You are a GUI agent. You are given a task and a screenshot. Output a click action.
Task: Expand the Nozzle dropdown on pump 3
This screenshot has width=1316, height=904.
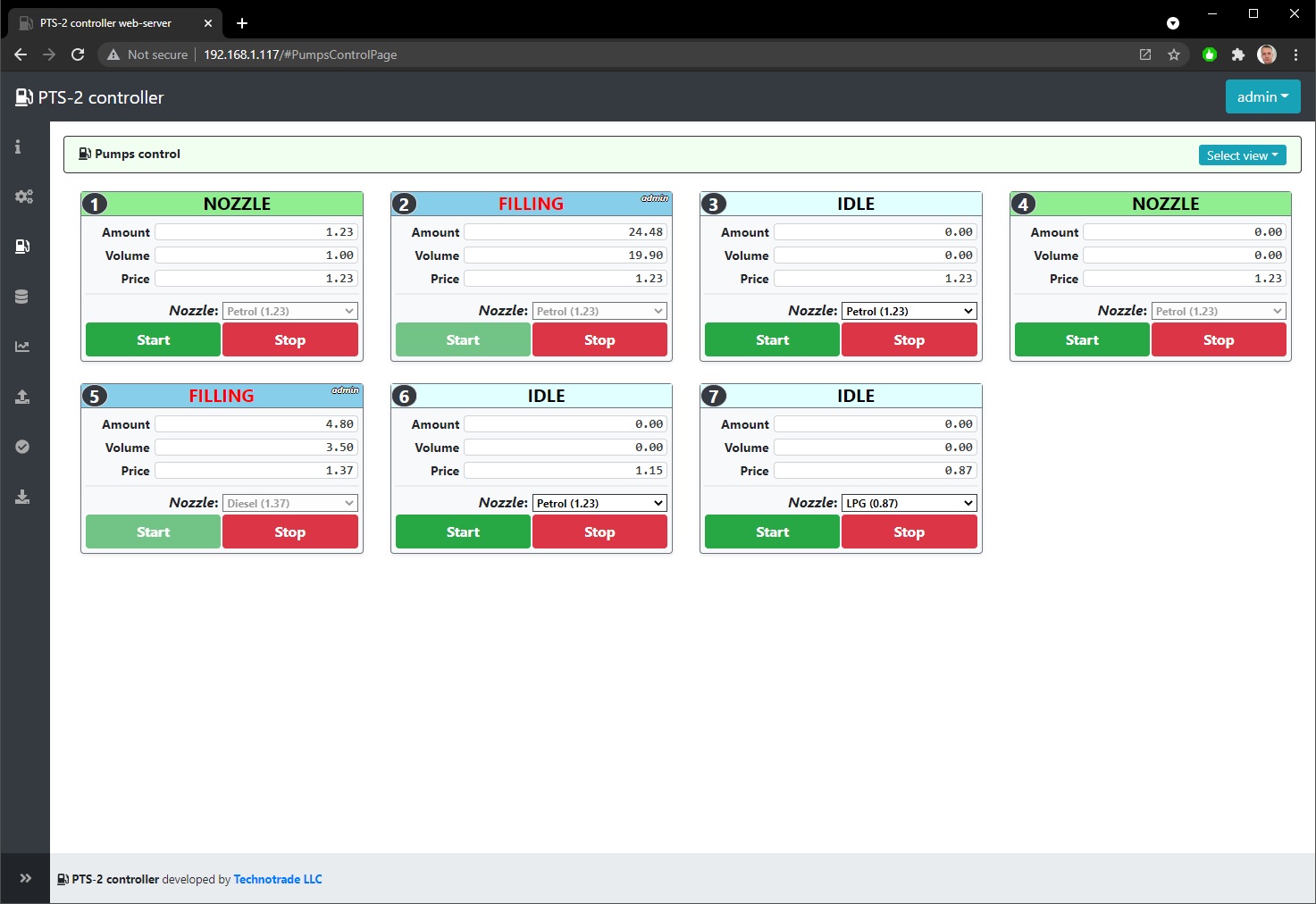point(909,311)
